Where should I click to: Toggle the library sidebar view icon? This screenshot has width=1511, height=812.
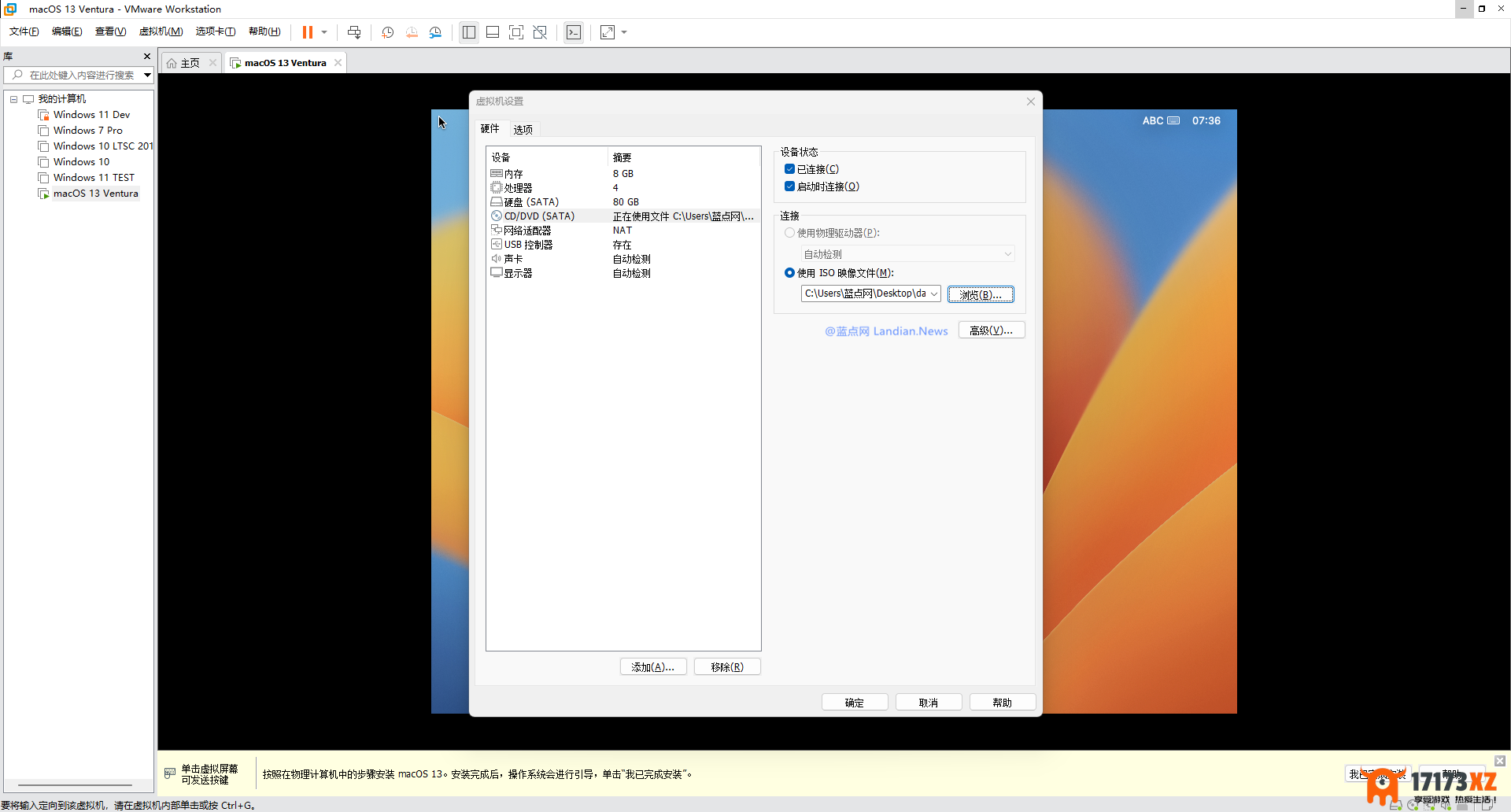pos(469,32)
